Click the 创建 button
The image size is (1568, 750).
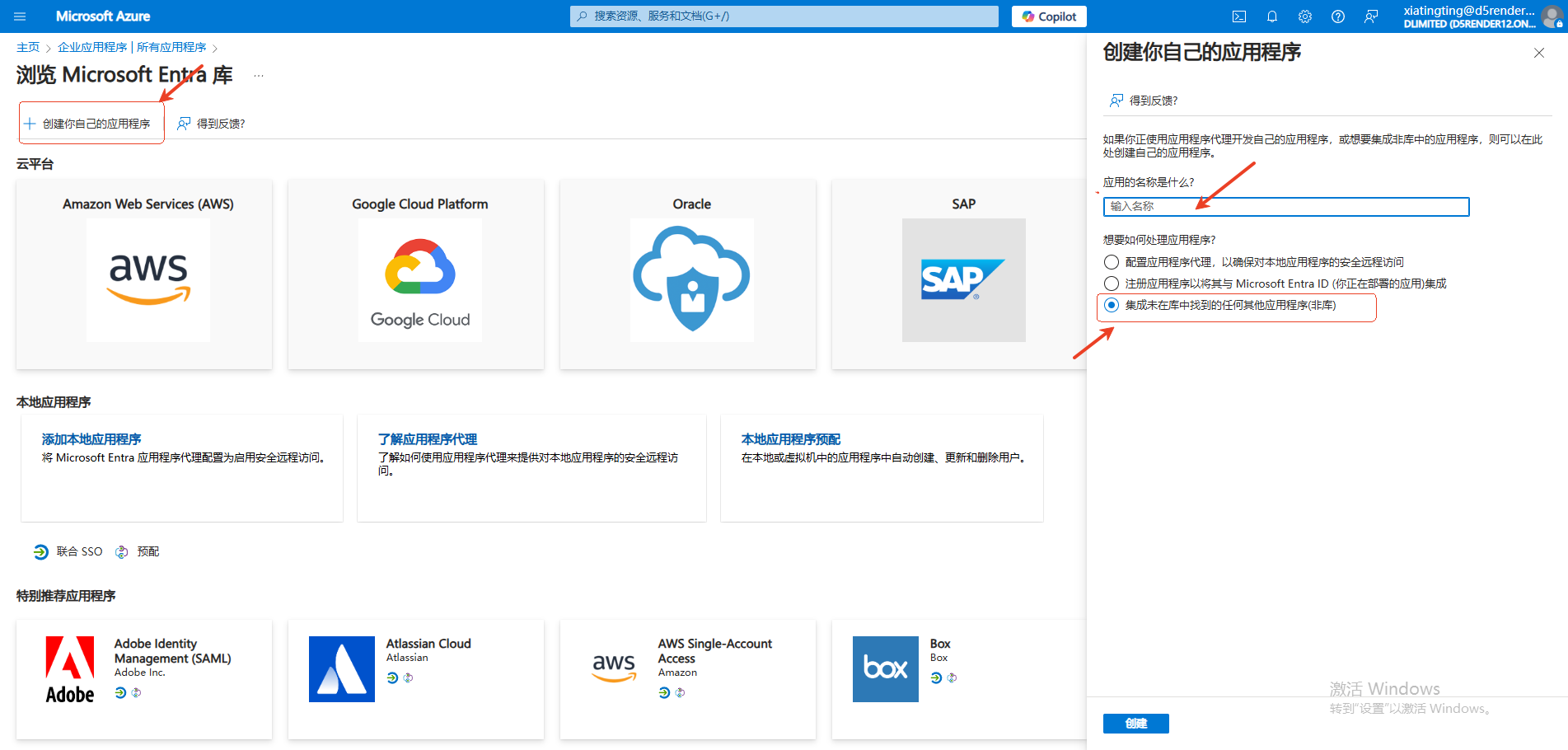(1136, 724)
